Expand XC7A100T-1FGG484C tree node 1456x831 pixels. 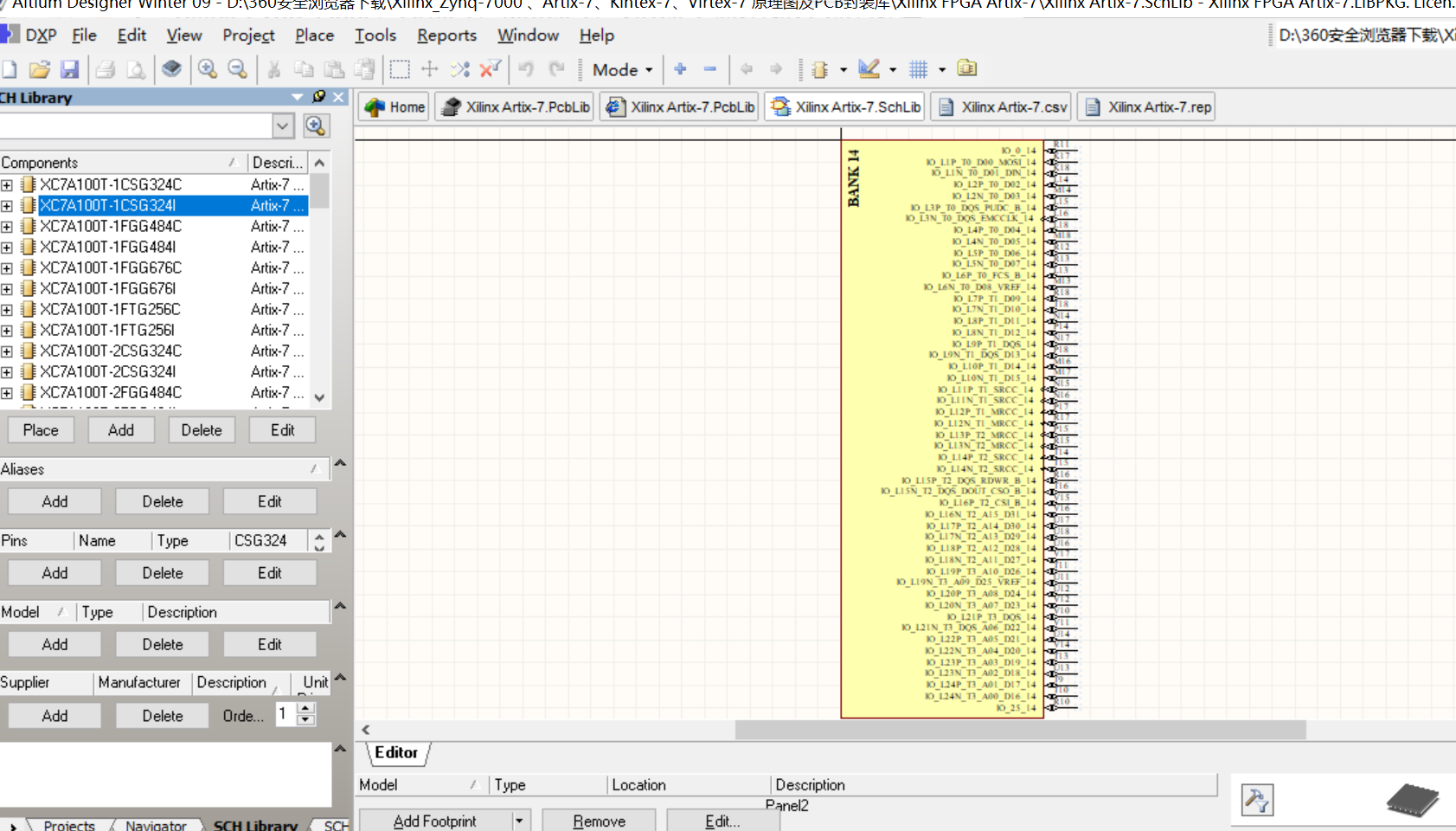click(x=7, y=227)
